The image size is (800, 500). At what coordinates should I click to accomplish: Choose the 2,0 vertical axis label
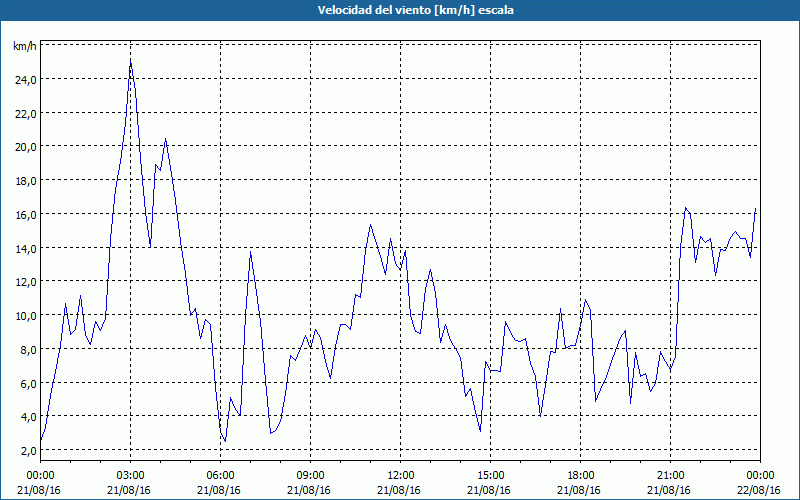click(x=28, y=451)
